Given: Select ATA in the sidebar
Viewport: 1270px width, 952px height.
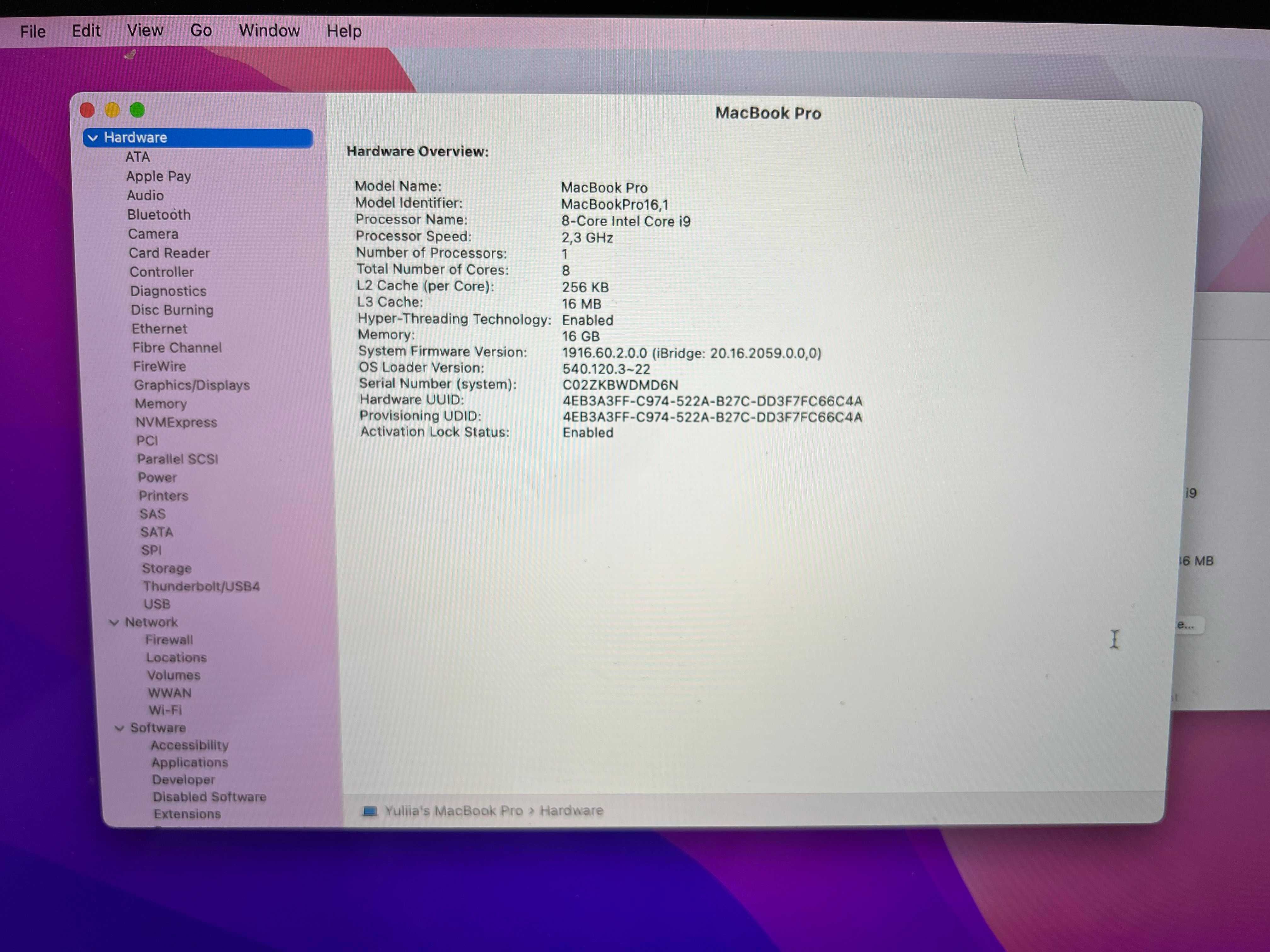Looking at the screenshot, I should [x=138, y=157].
